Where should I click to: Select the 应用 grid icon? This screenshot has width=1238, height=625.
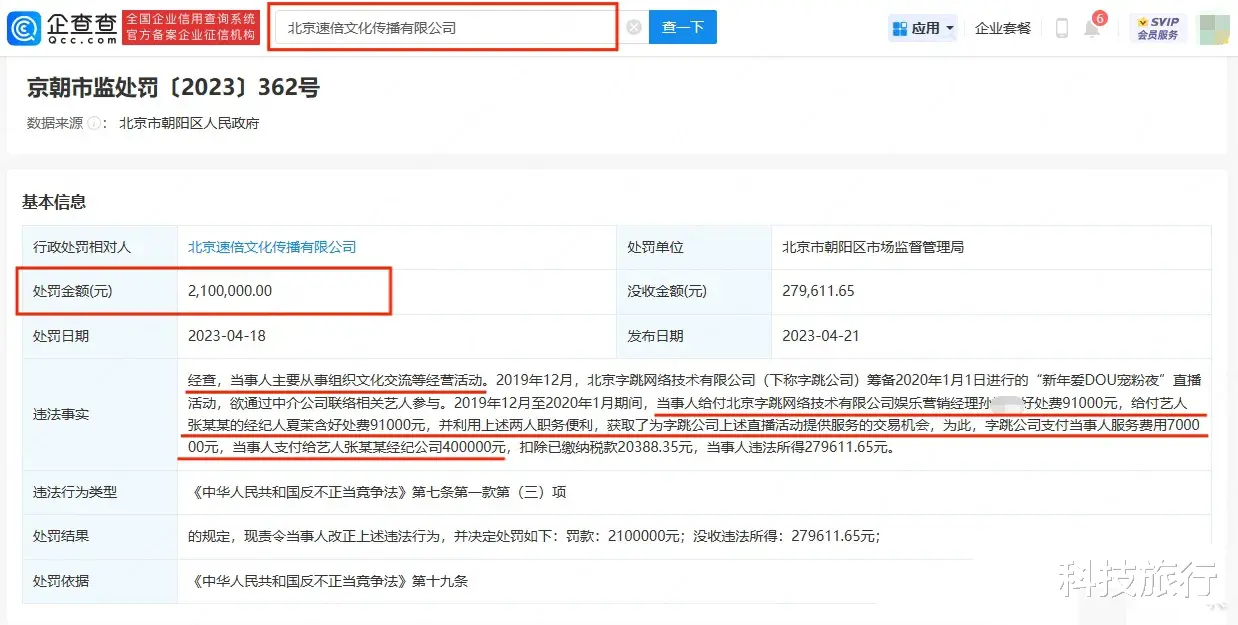(900, 28)
